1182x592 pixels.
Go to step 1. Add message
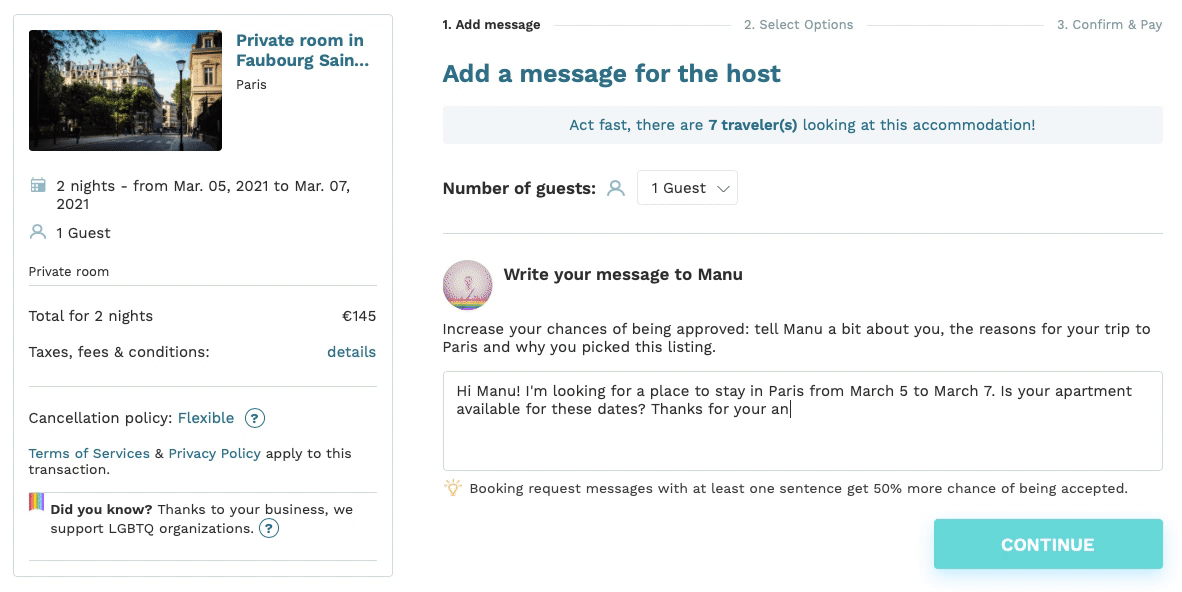pyautogui.click(x=491, y=25)
